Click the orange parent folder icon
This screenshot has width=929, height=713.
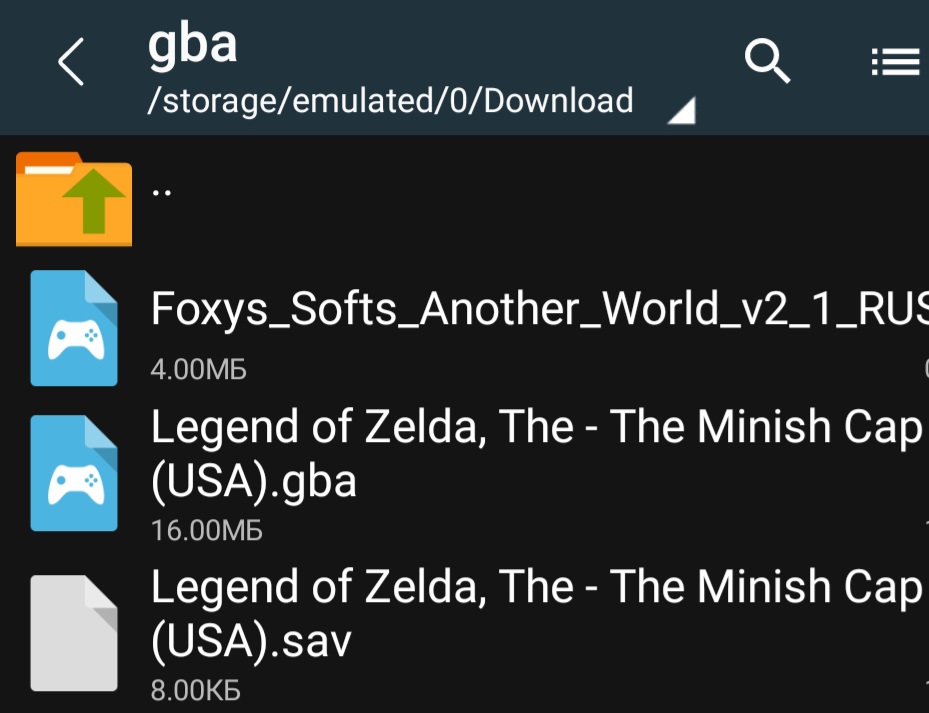coord(74,199)
